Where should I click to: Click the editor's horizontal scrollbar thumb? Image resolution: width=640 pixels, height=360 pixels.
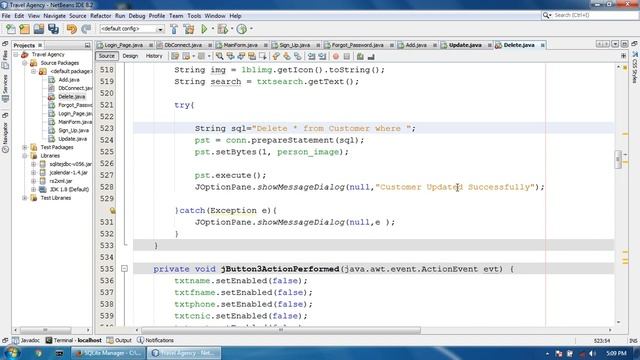pos(281,330)
